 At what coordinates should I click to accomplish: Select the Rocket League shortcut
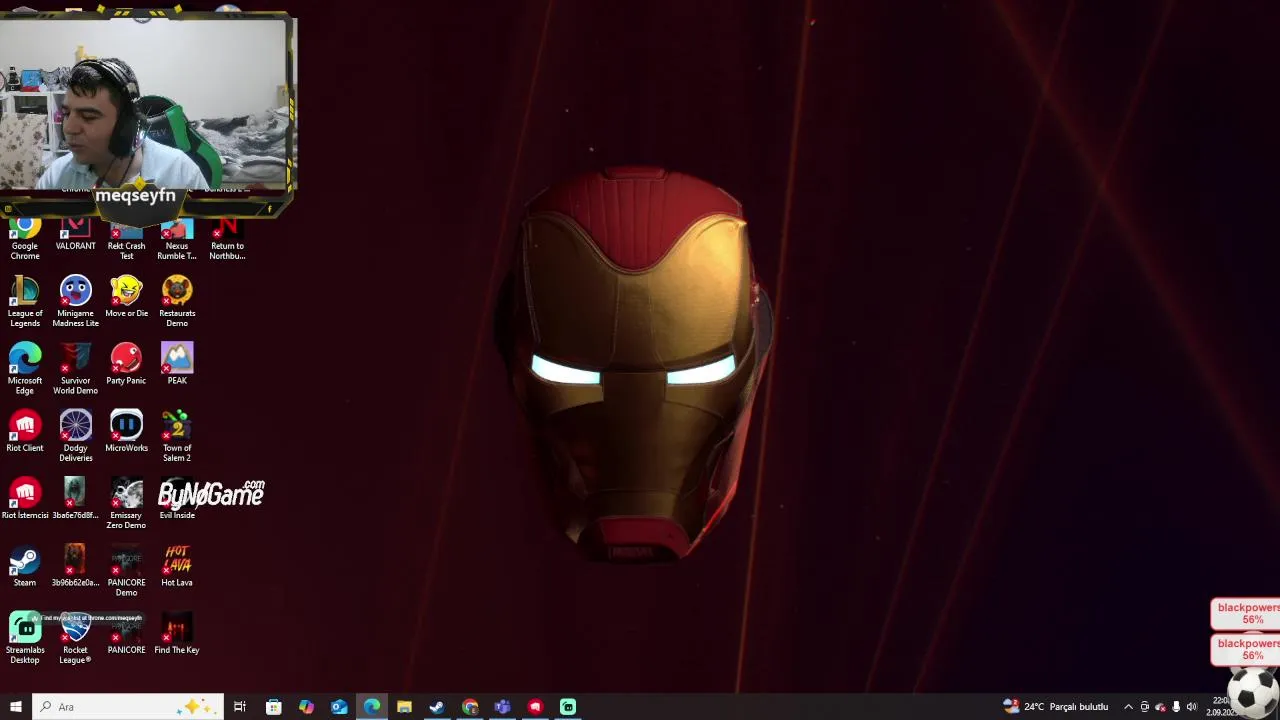75,637
